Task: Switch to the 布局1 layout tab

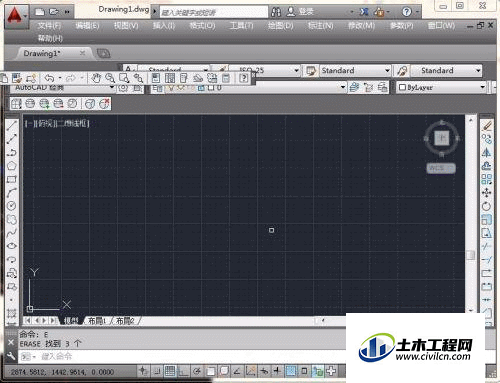Action: pos(97,321)
